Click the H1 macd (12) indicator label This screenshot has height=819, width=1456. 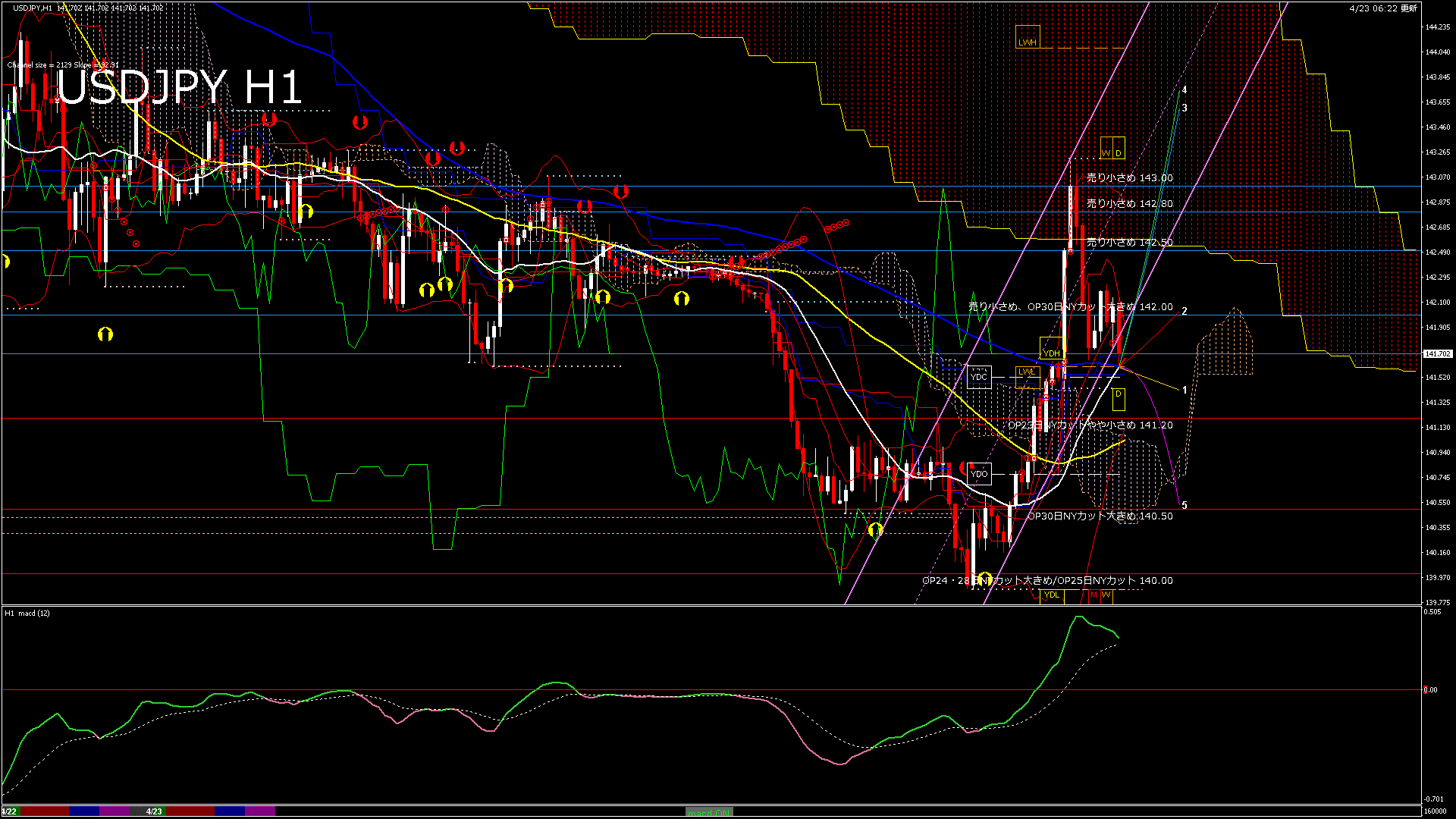[x=27, y=613]
